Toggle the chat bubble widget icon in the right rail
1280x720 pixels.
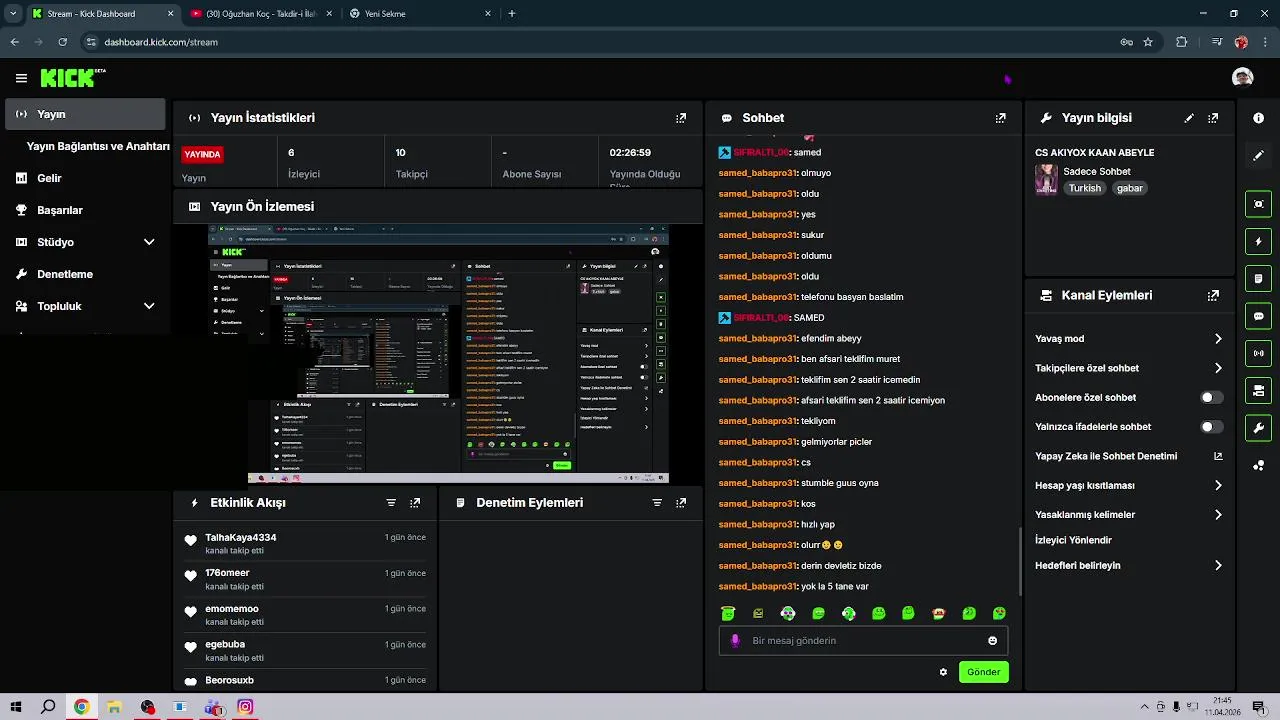(x=1258, y=316)
